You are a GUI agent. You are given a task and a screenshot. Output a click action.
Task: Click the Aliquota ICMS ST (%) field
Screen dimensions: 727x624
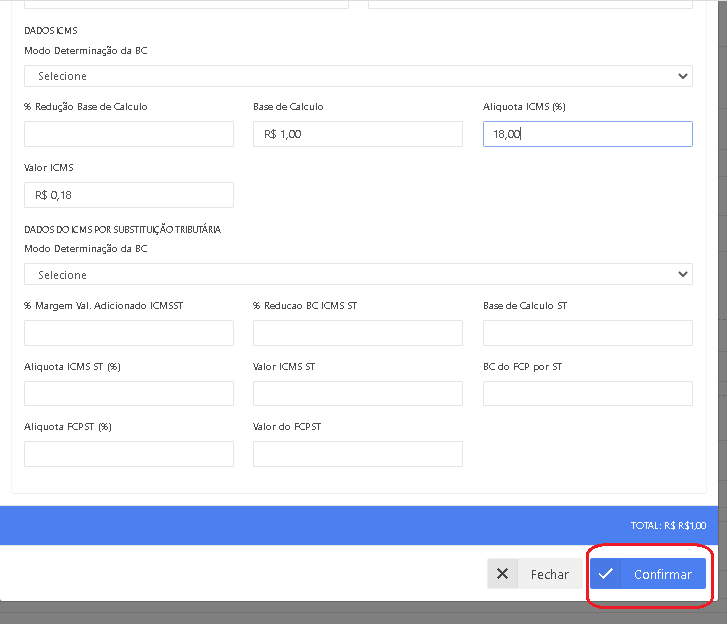point(128,393)
